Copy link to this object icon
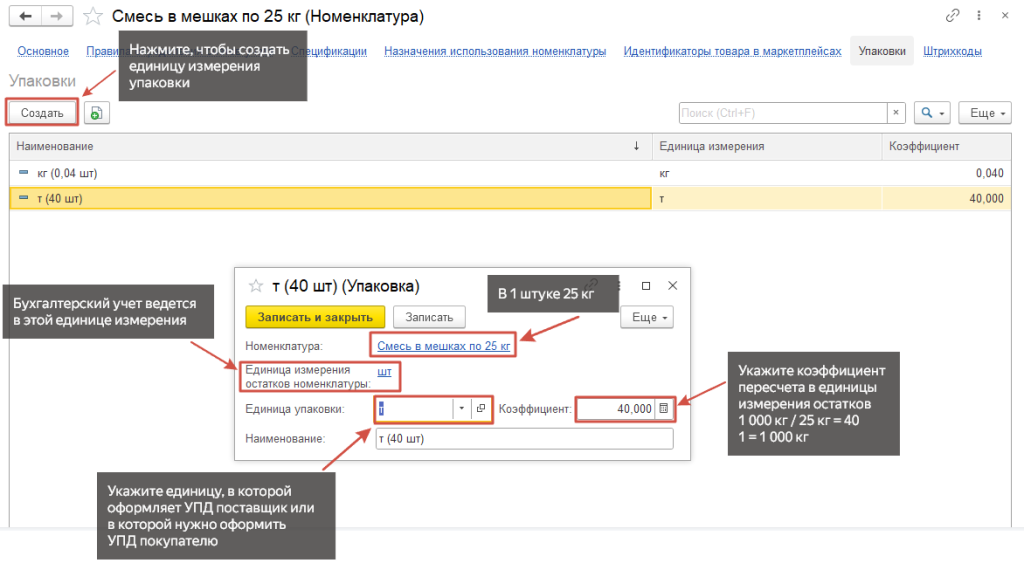This screenshot has width=1024, height=563. [953, 16]
